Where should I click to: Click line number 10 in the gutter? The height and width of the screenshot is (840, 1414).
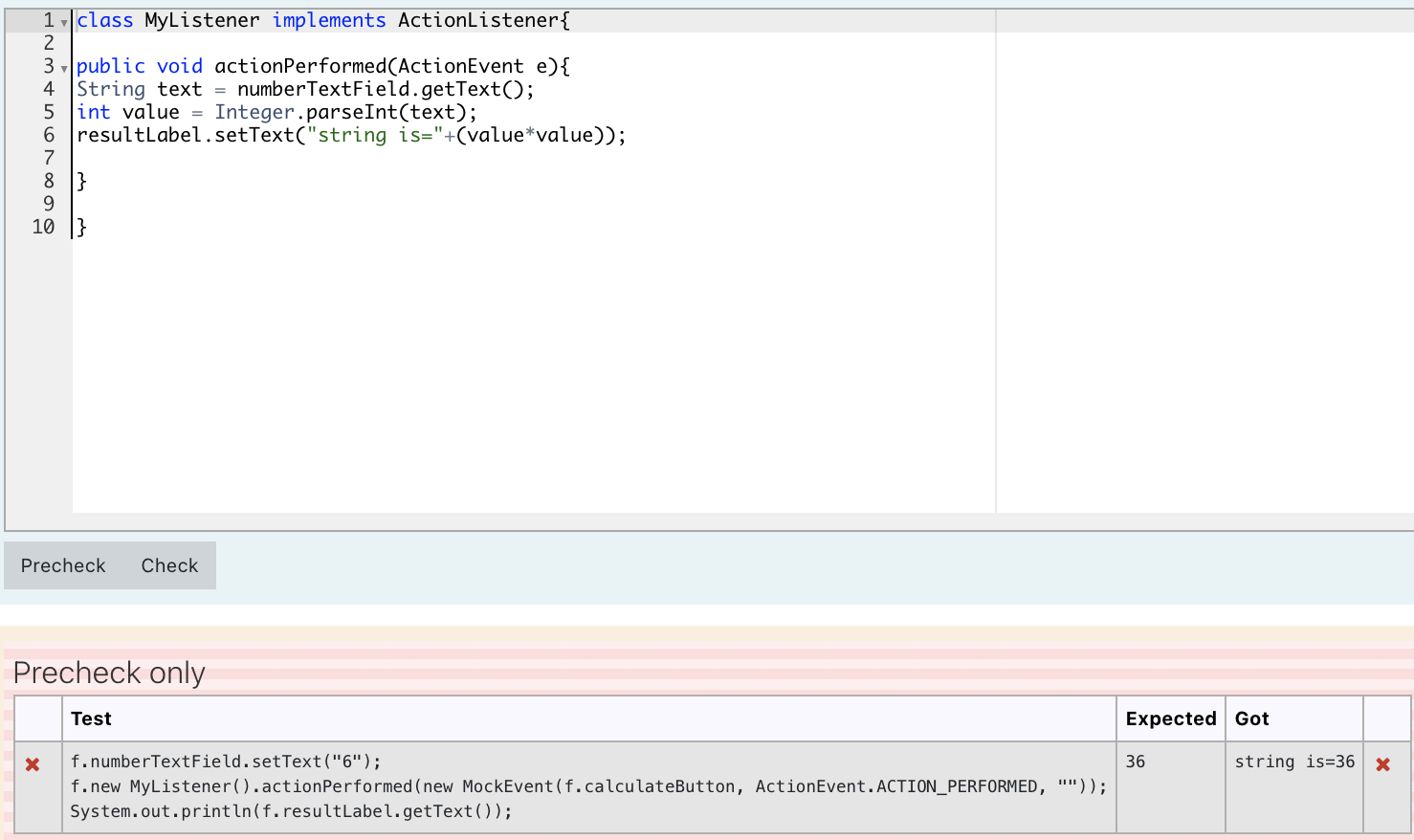[x=43, y=227]
